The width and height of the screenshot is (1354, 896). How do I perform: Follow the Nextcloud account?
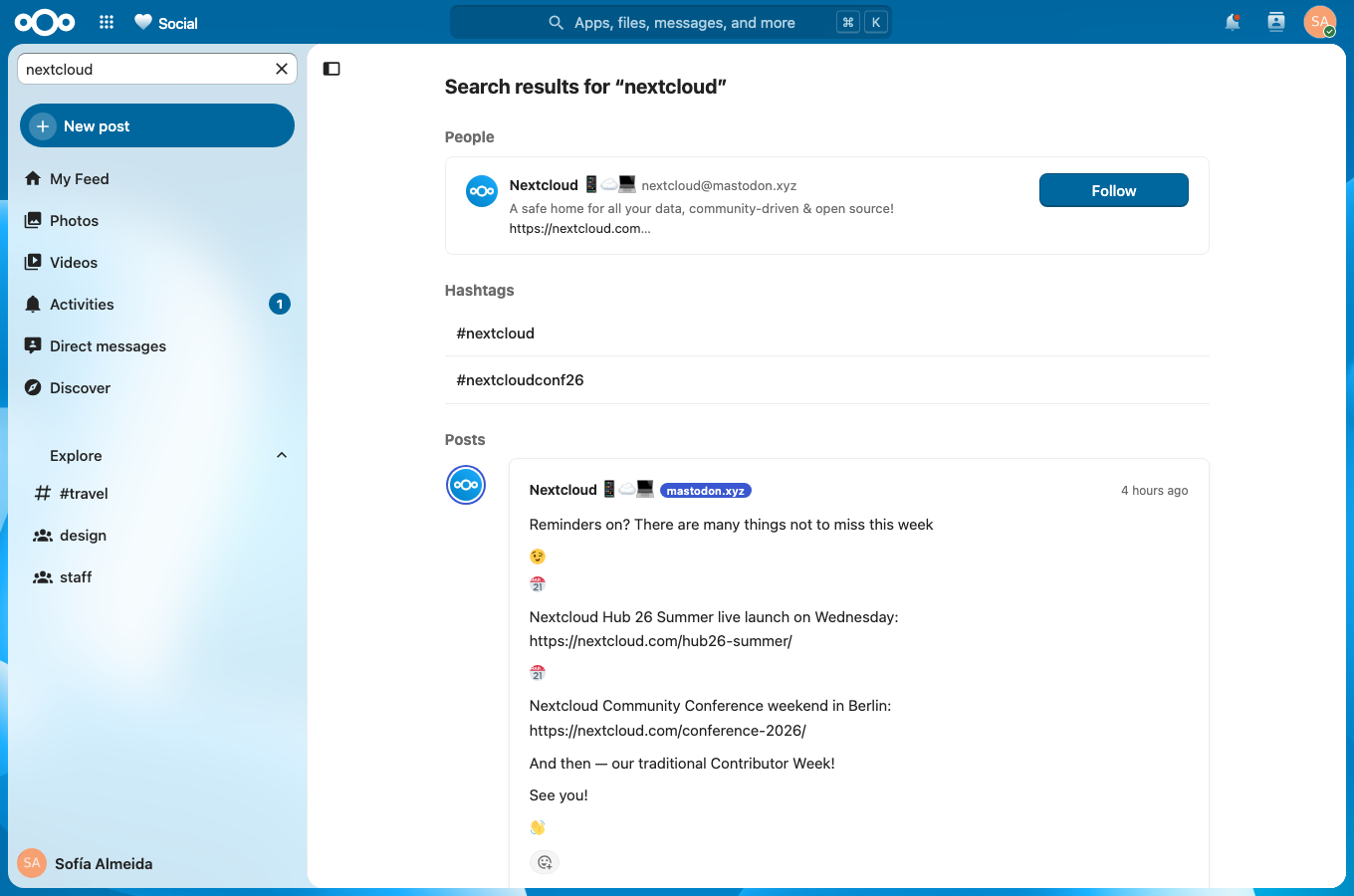(x=1114, y=190)
